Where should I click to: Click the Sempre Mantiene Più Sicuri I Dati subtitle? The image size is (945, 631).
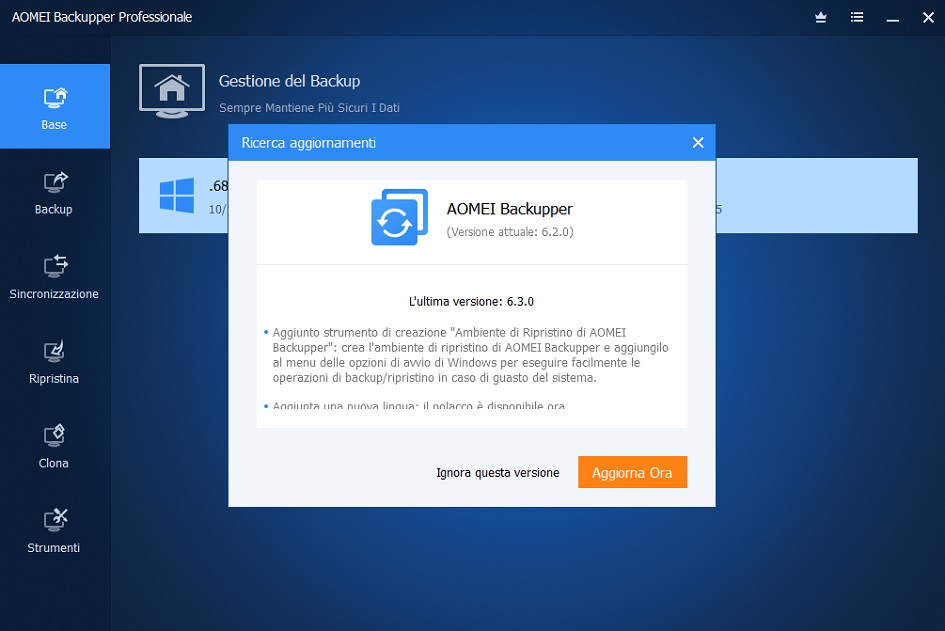[309, 108]
